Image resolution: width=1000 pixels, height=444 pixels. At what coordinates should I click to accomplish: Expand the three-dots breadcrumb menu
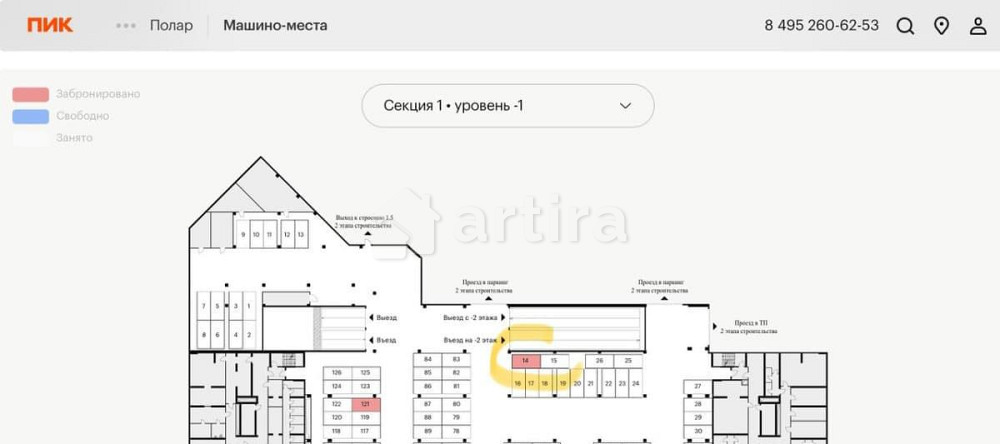pyautogui.click(x=126, y=26)
